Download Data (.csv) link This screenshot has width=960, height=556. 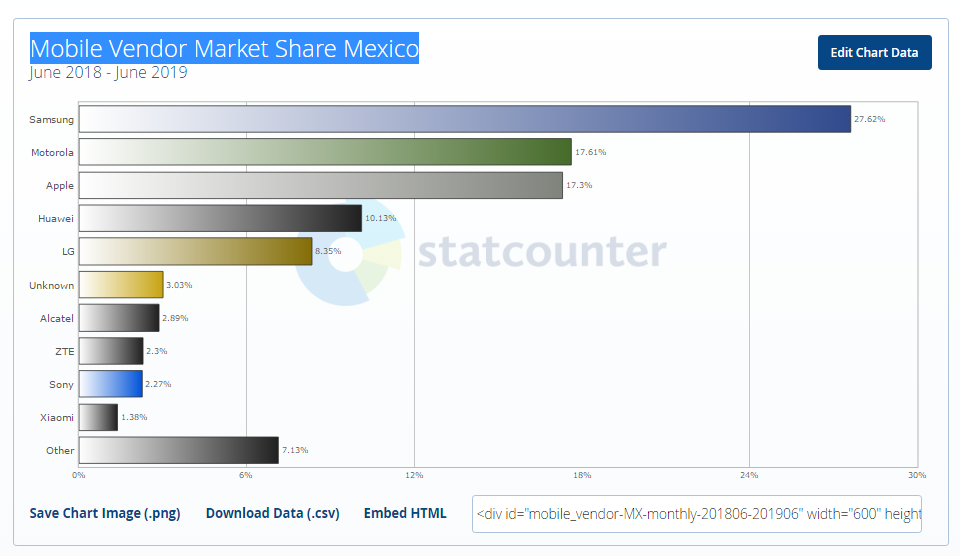click(x=272, y=513)
